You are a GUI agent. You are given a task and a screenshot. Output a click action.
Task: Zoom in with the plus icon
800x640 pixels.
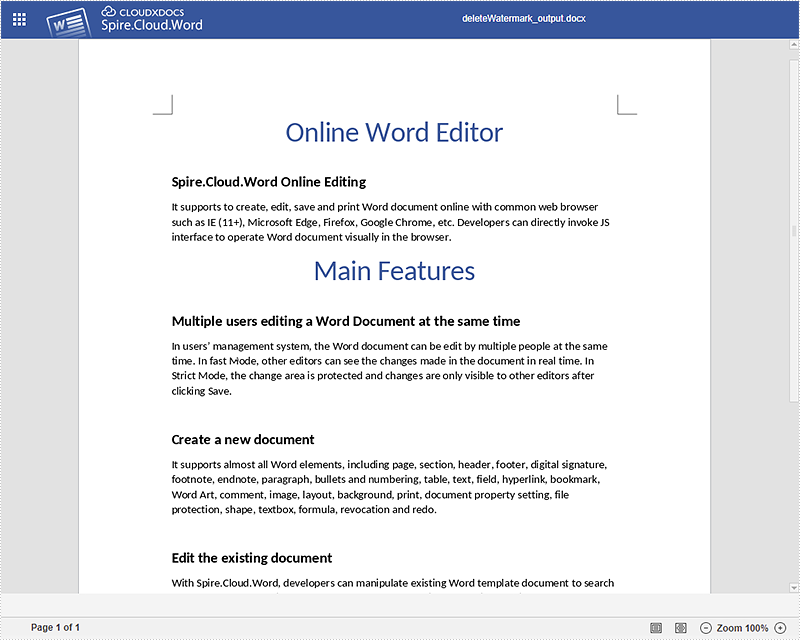(780, 628)
